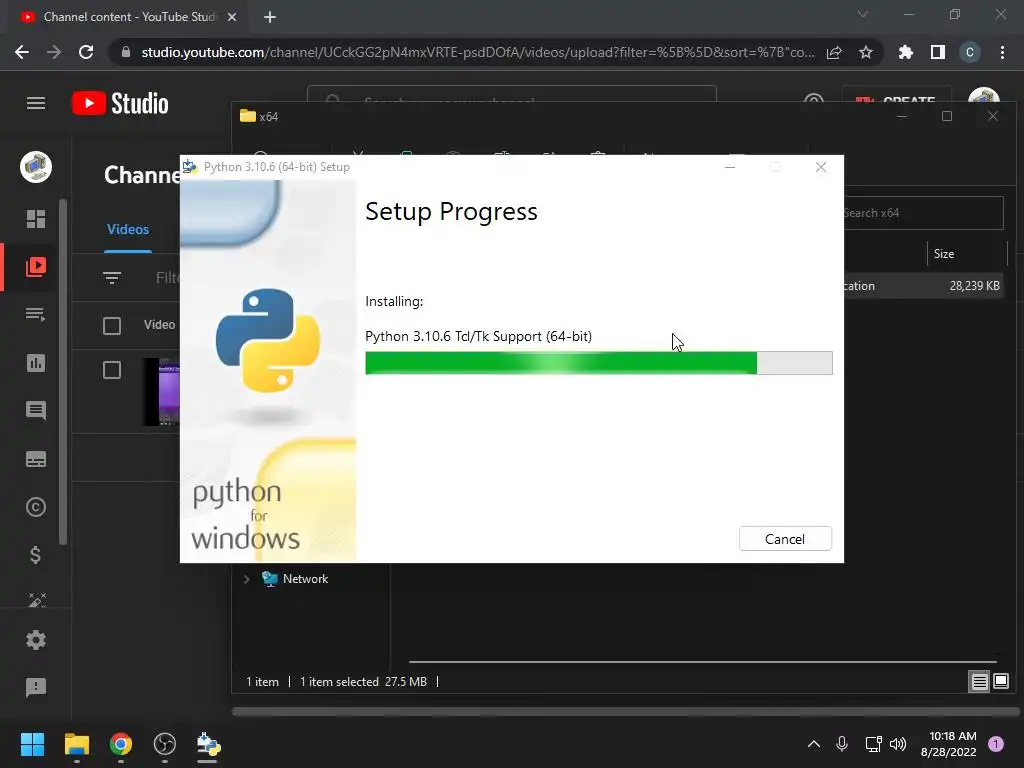Open the Playlists icon in Studio sidebar

[36, 314]
